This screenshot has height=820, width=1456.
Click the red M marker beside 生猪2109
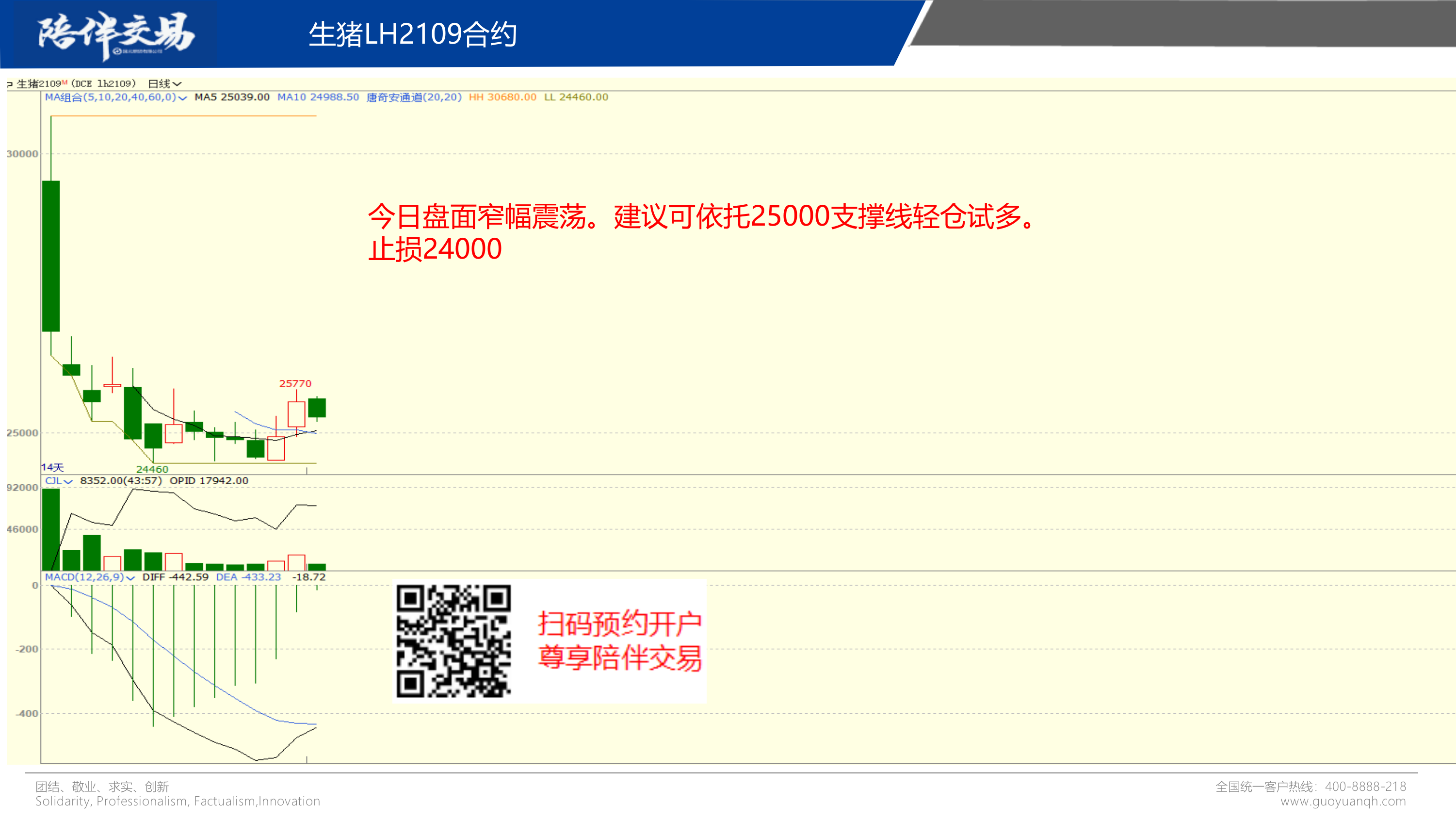pyautogui.click(x=65, y=82)
